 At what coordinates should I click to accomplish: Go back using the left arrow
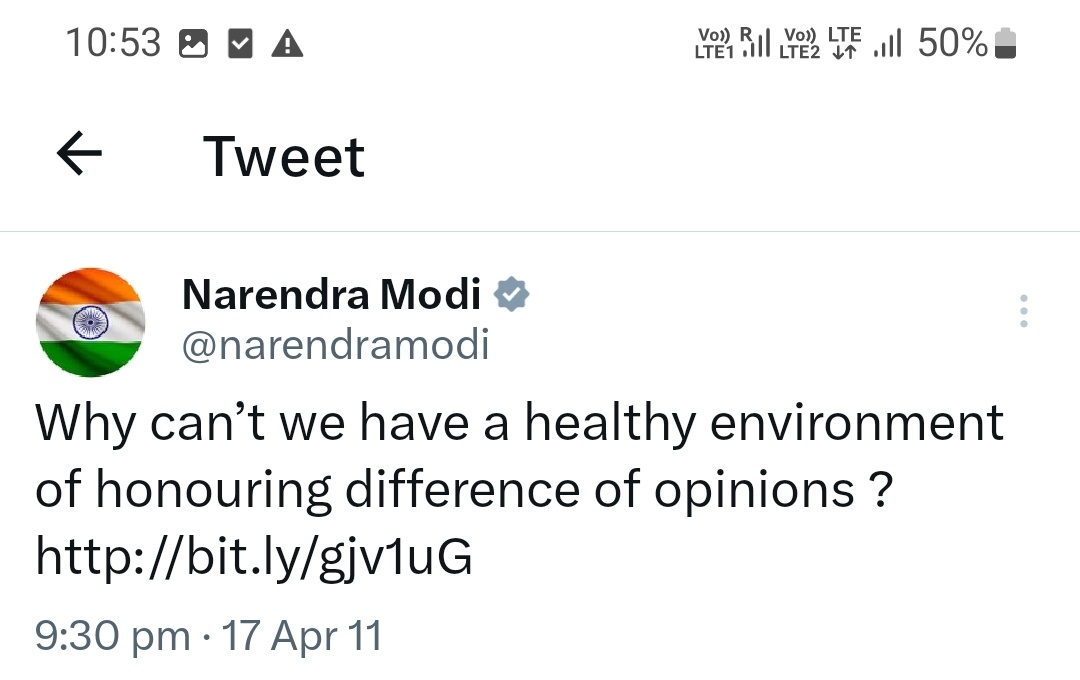pos(80,155)
